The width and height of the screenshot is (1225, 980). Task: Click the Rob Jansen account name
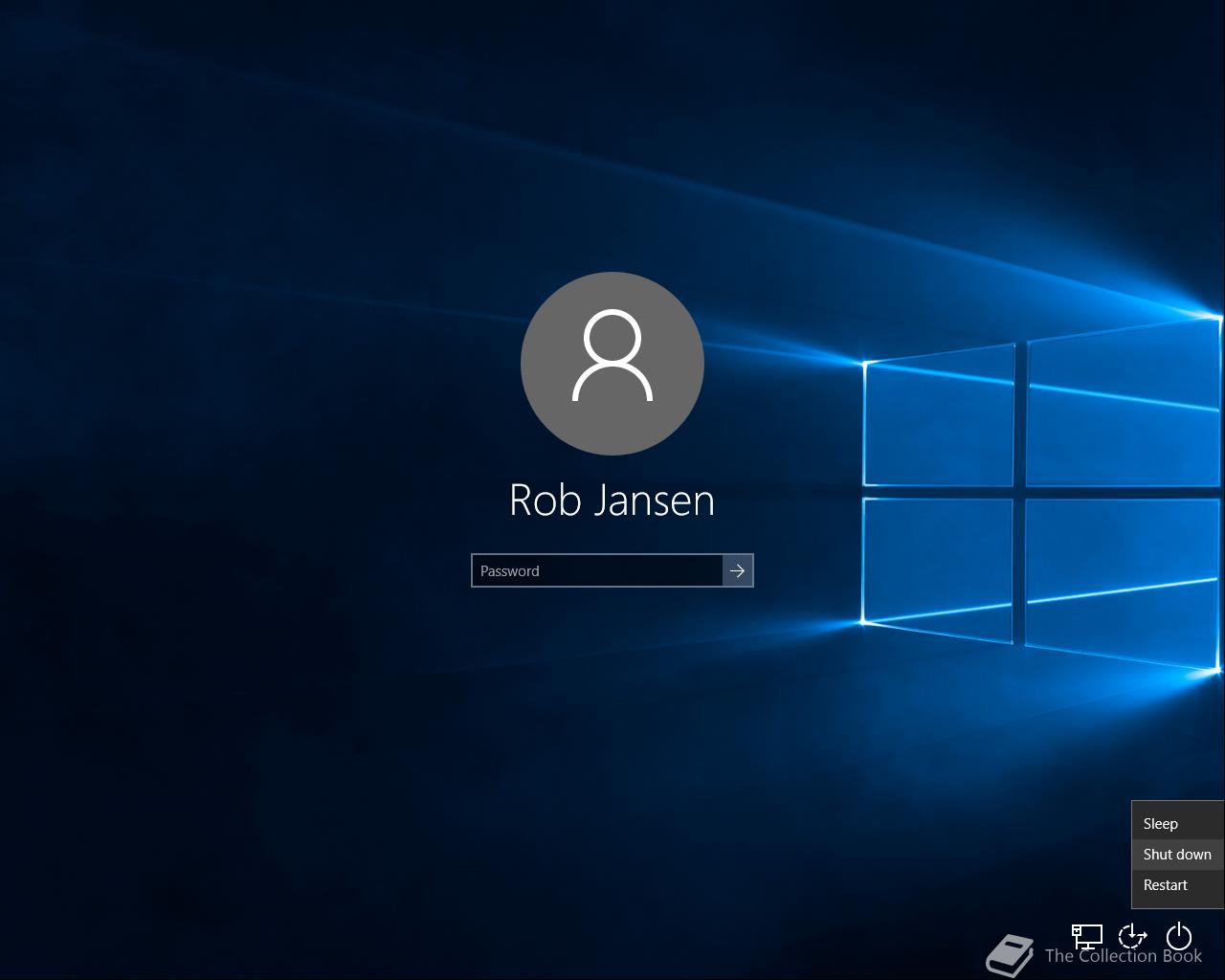coord(612,500)
